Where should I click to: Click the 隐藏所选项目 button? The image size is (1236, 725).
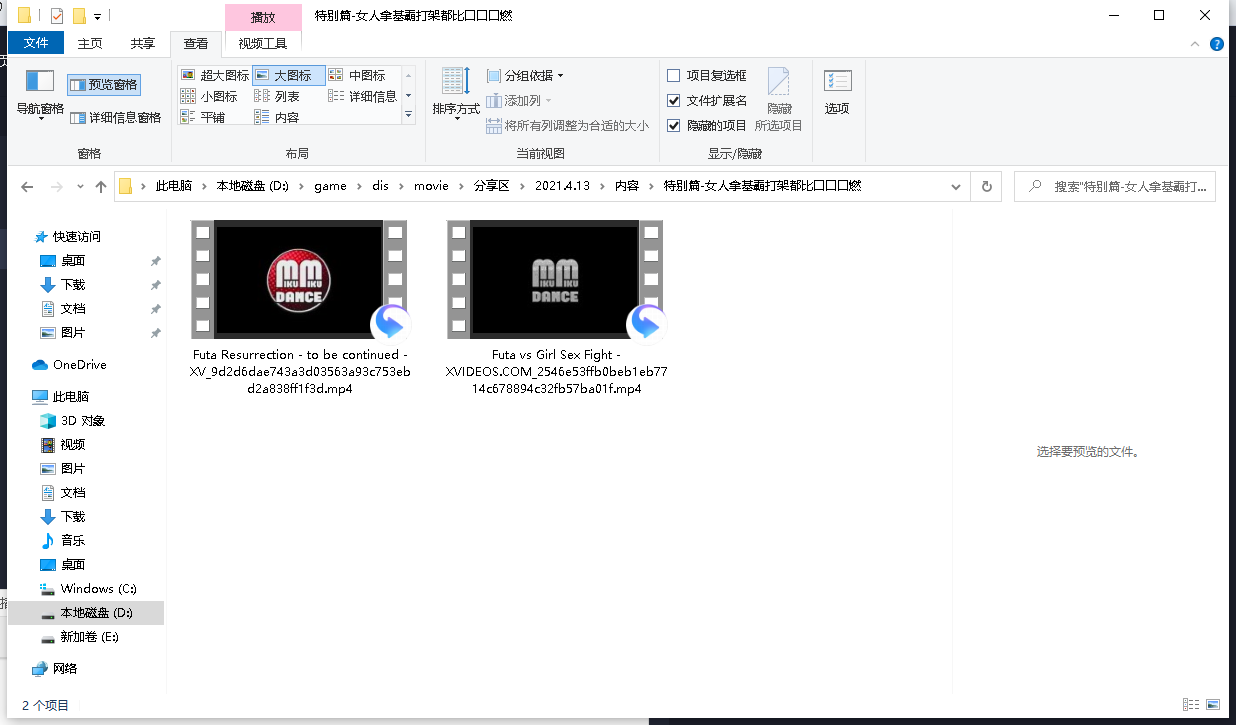pos(779,98)
